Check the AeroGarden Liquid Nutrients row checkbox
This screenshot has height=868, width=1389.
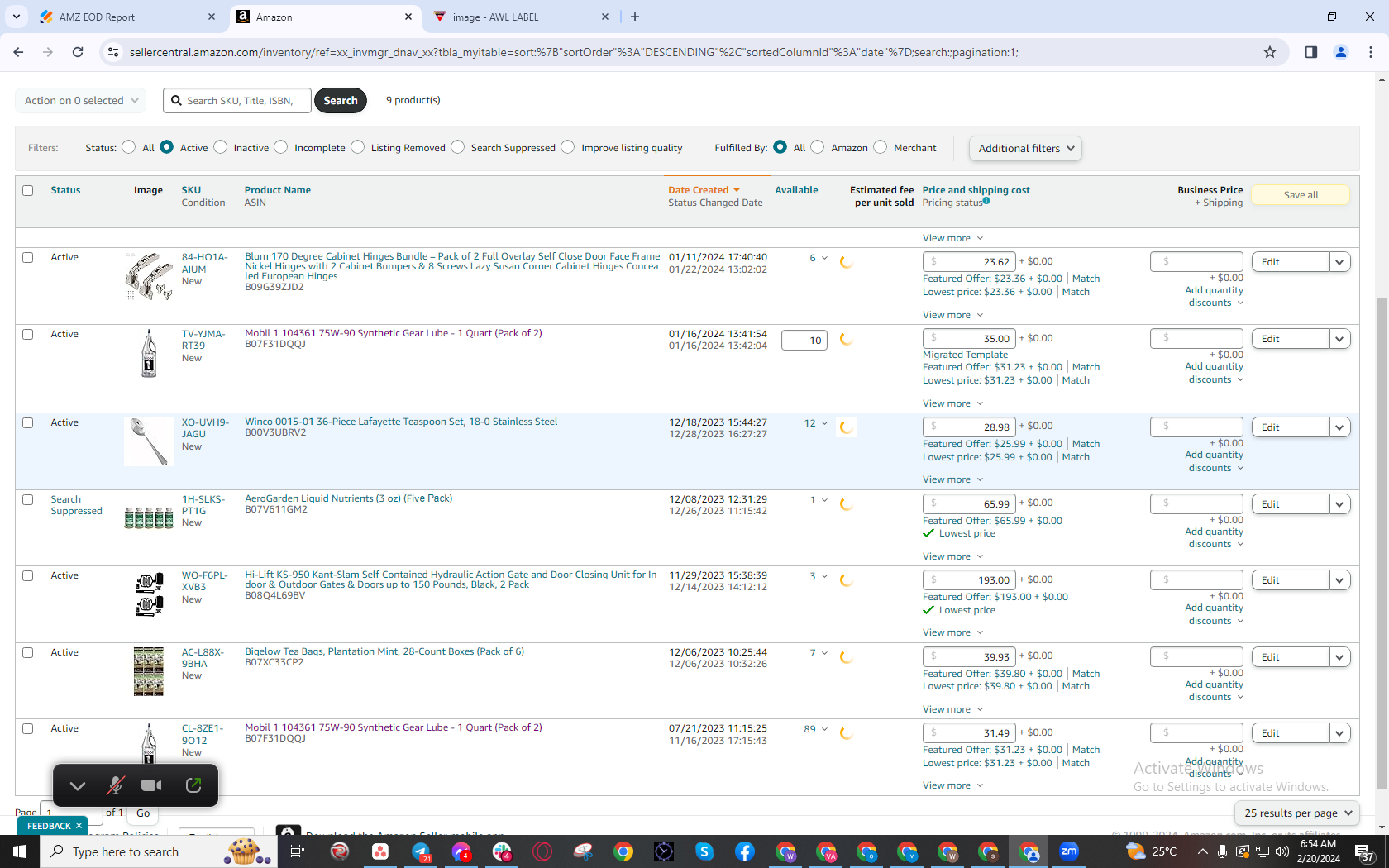[28, 499]
